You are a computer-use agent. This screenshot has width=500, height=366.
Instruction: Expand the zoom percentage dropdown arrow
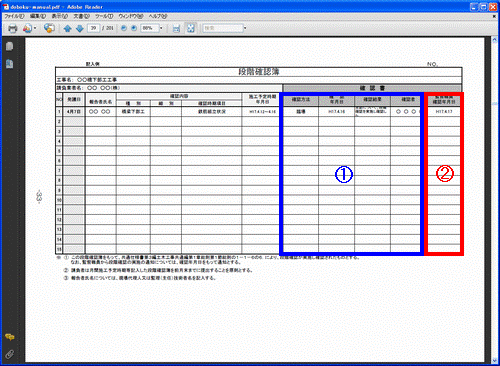[x=161, y=28]
